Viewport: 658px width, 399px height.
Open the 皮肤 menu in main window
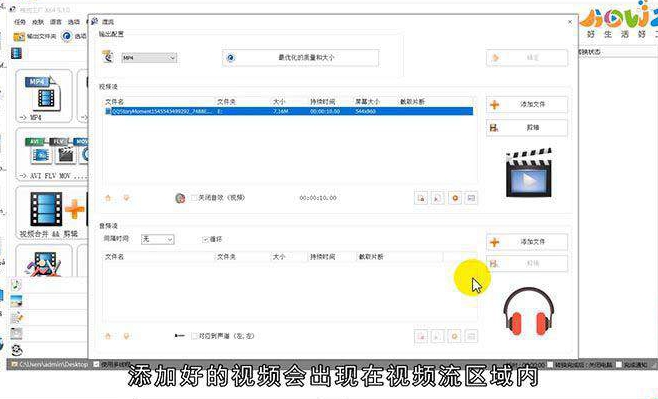38,22
